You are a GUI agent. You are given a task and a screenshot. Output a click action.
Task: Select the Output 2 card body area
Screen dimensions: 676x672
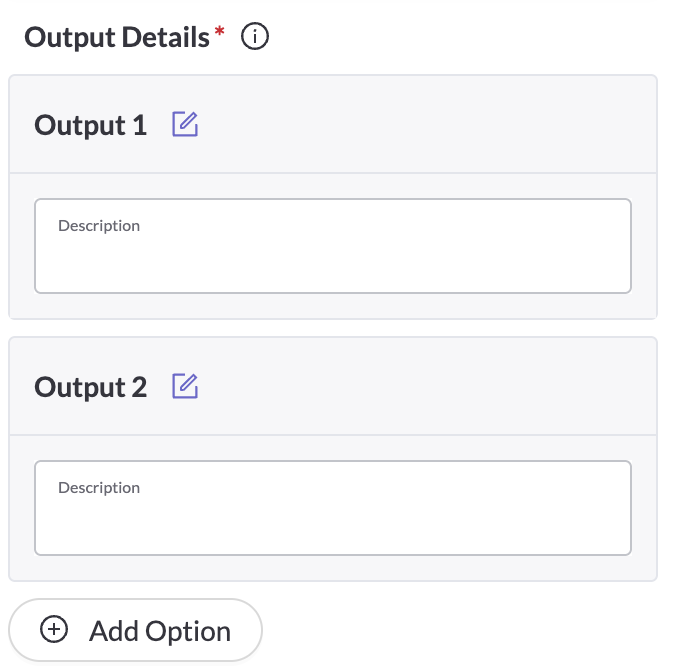pos(332,567)
